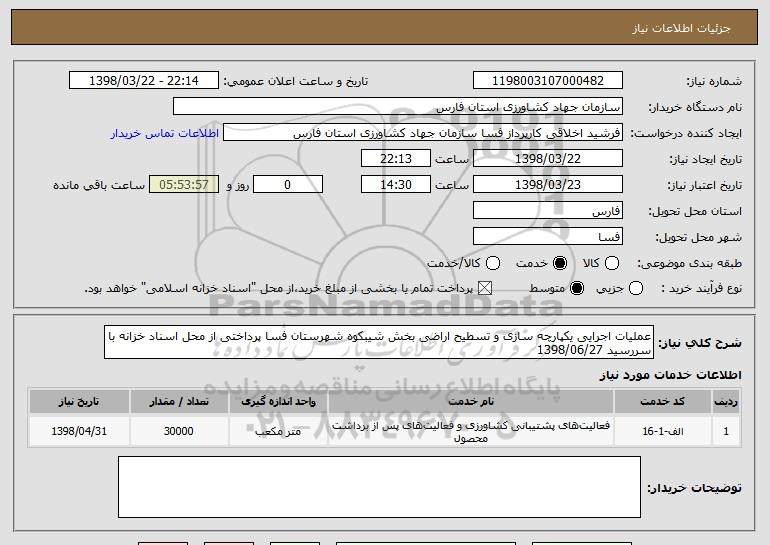Click the remaining days field showing 0
Screen dimensions: 770x545
tap(288, 185)
